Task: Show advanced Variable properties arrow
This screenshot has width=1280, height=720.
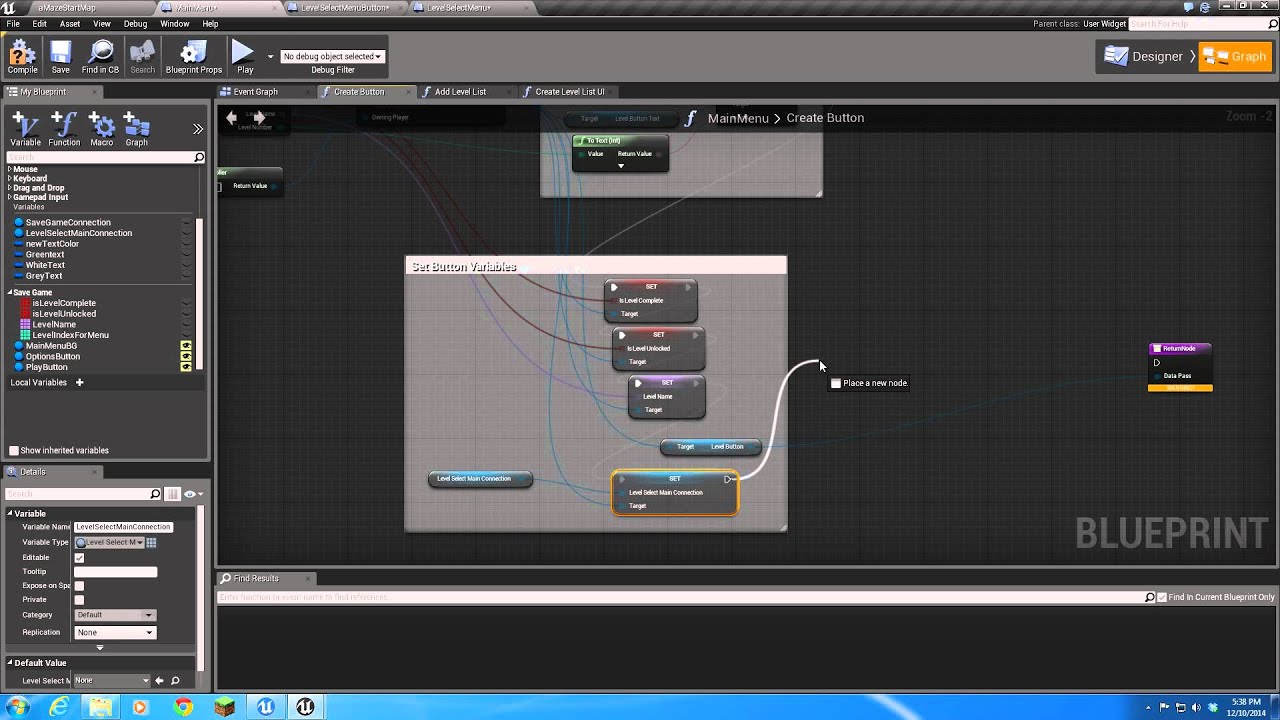Action: tap(99, 648)
